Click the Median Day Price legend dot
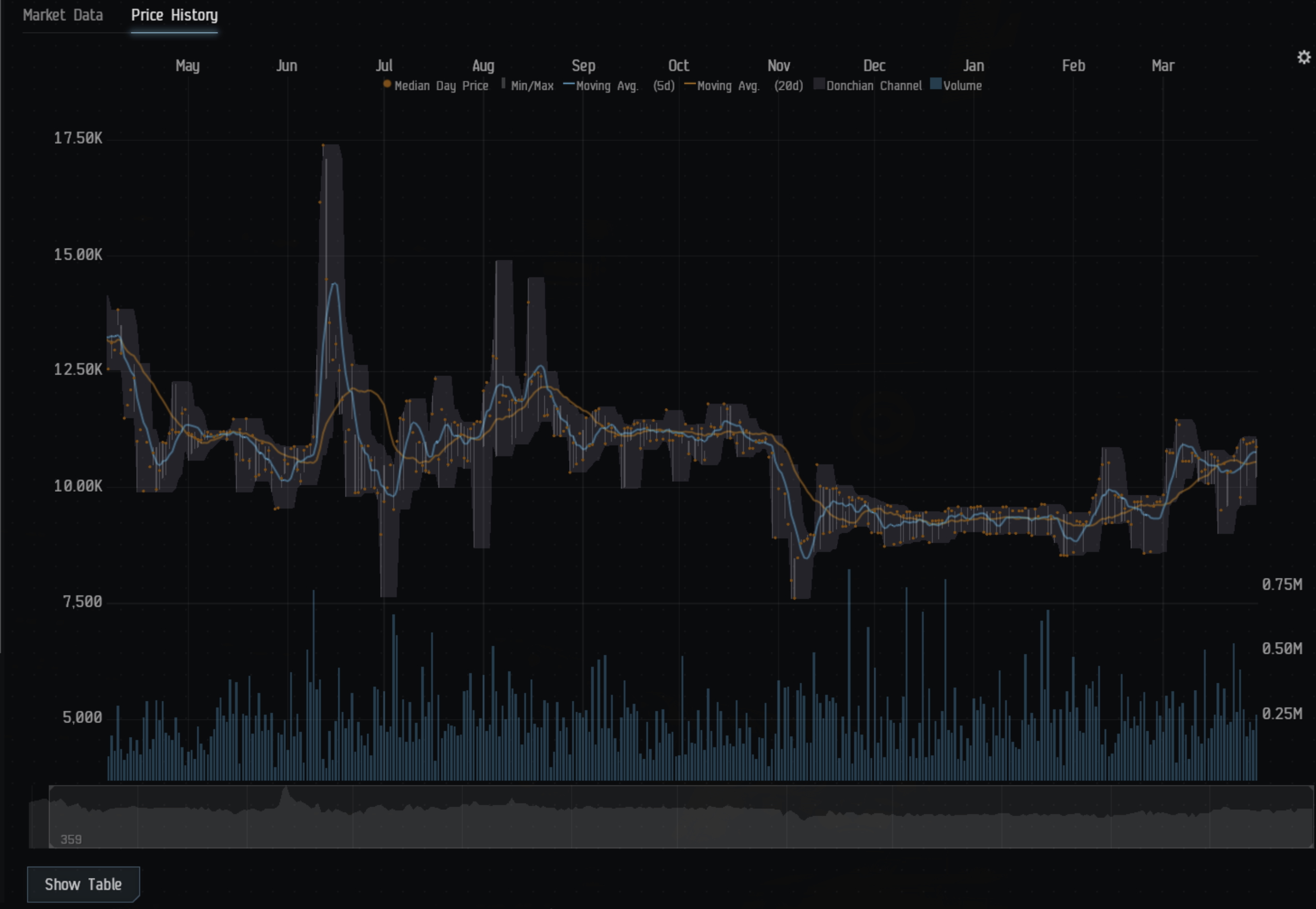1316x909 pixels. [387, 84]
